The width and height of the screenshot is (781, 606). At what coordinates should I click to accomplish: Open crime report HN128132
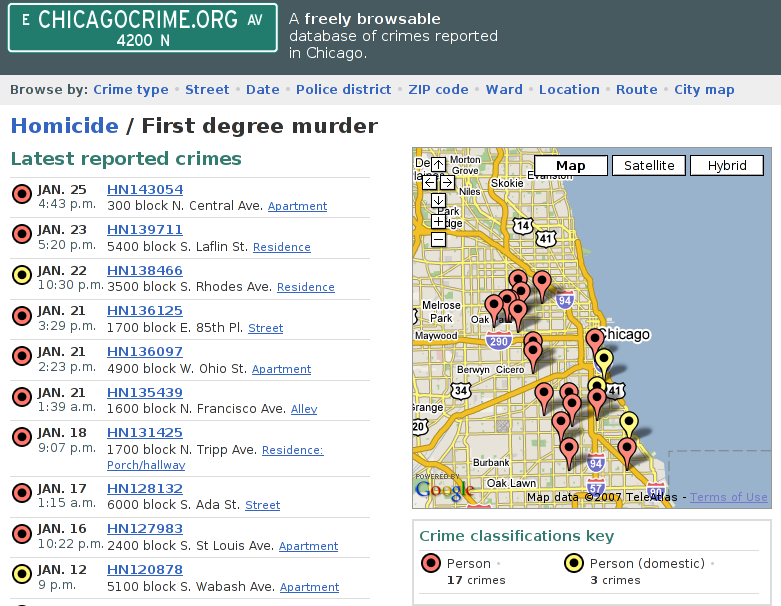145,488
